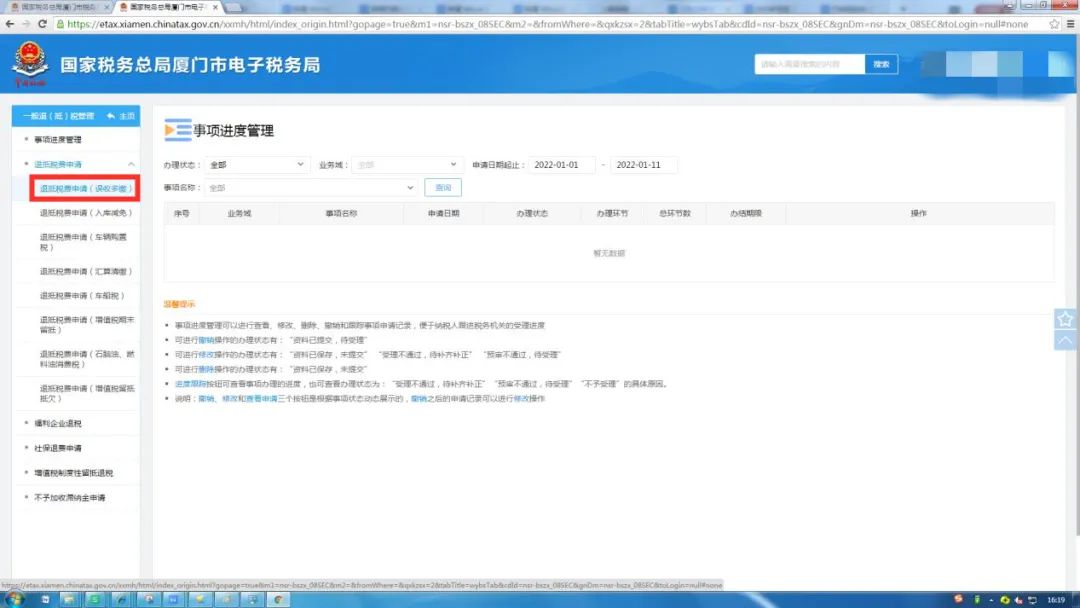Image resolution: width=1080 pixels, height=608 pixels.
Task: Select 退抵税费申请（入库减免）
Action: tap(85, 213)
